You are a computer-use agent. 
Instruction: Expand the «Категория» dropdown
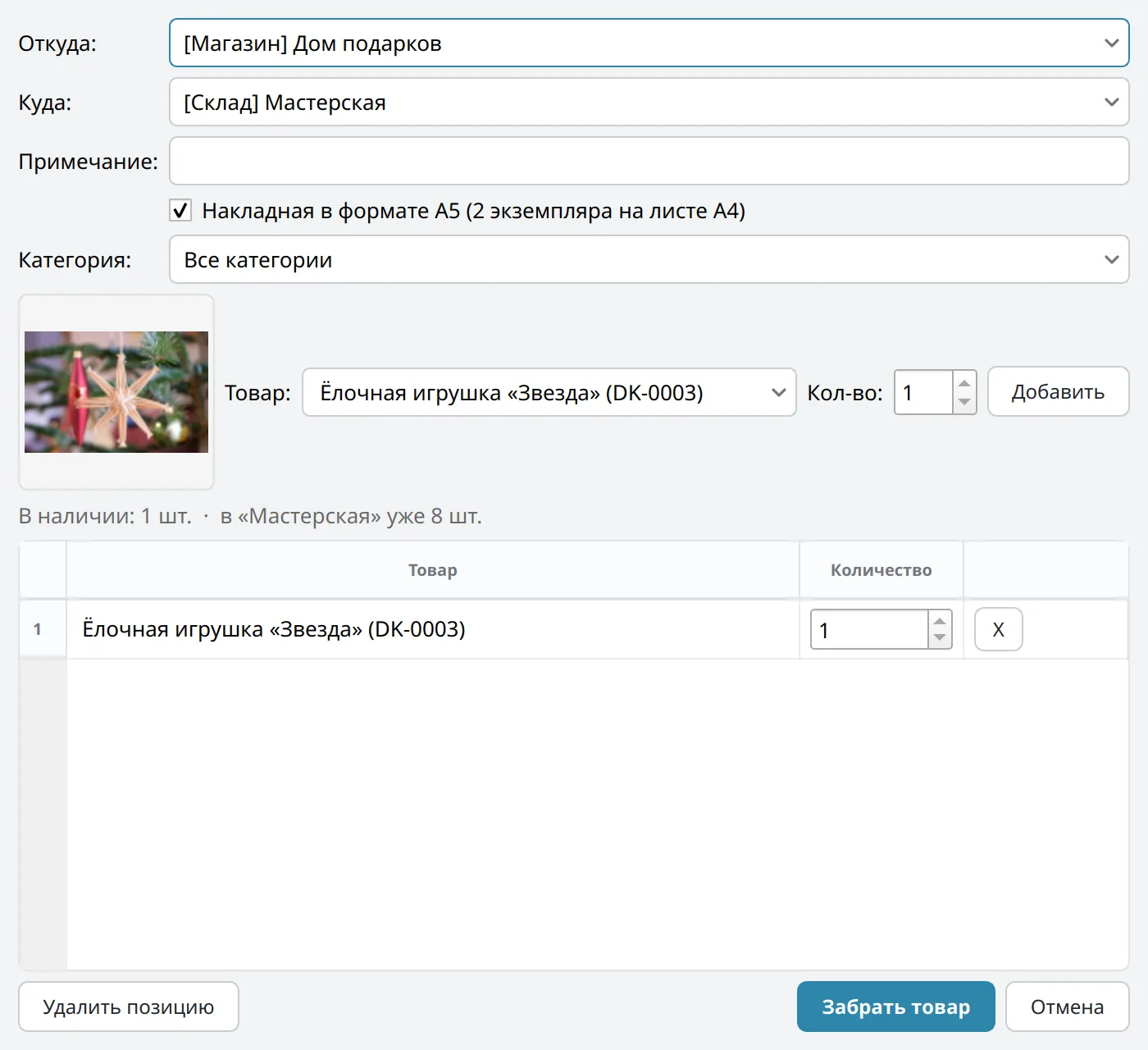point(649,259)
